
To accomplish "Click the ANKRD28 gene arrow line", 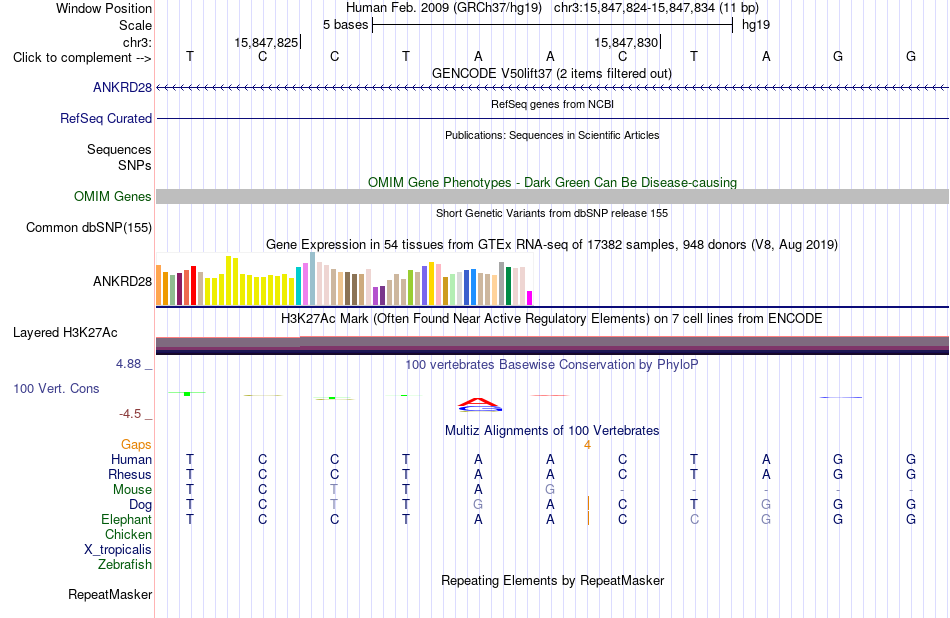I will pos(552,87).
